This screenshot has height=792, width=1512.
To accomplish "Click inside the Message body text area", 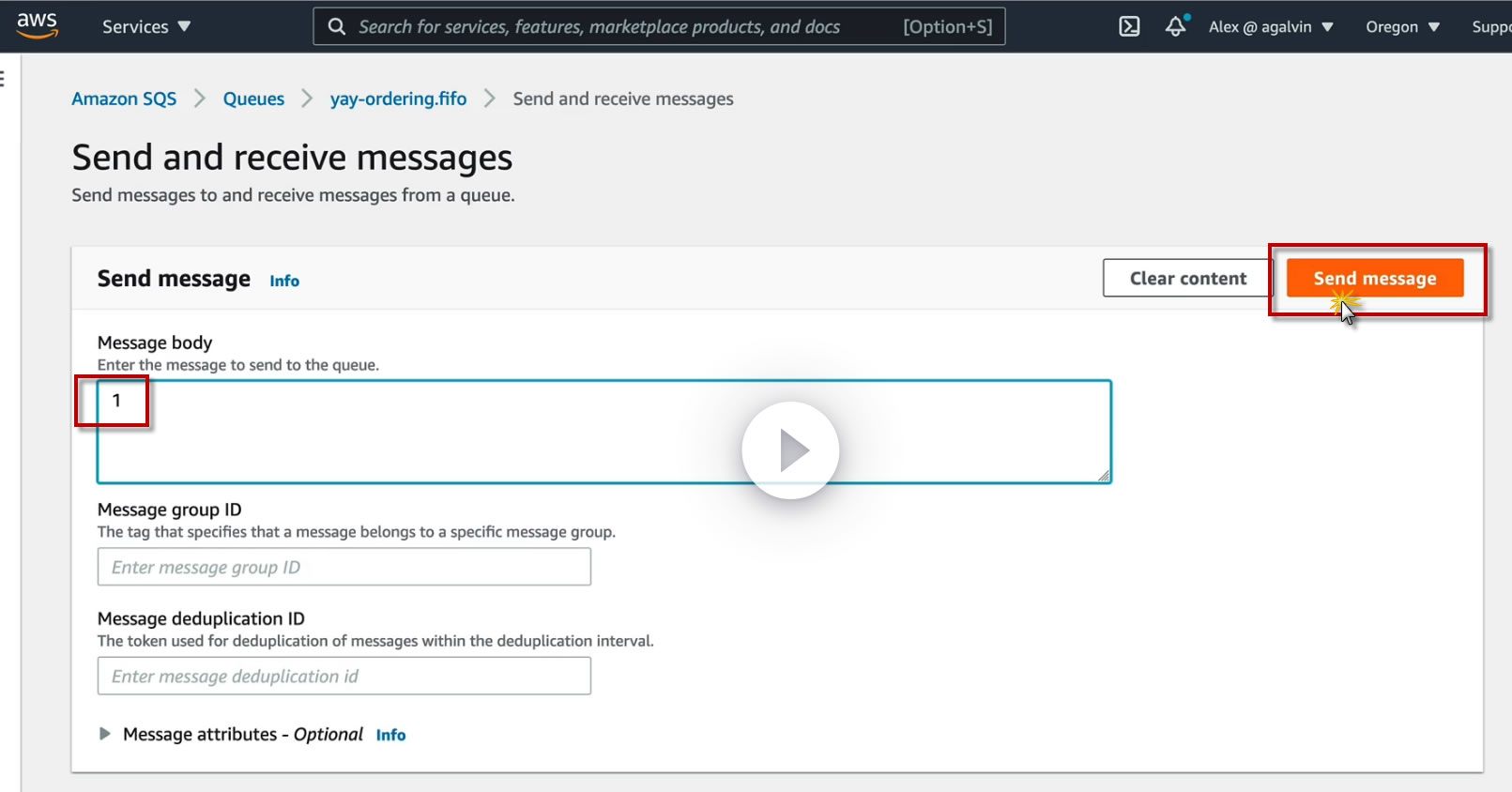I will [x=604, y=432].
